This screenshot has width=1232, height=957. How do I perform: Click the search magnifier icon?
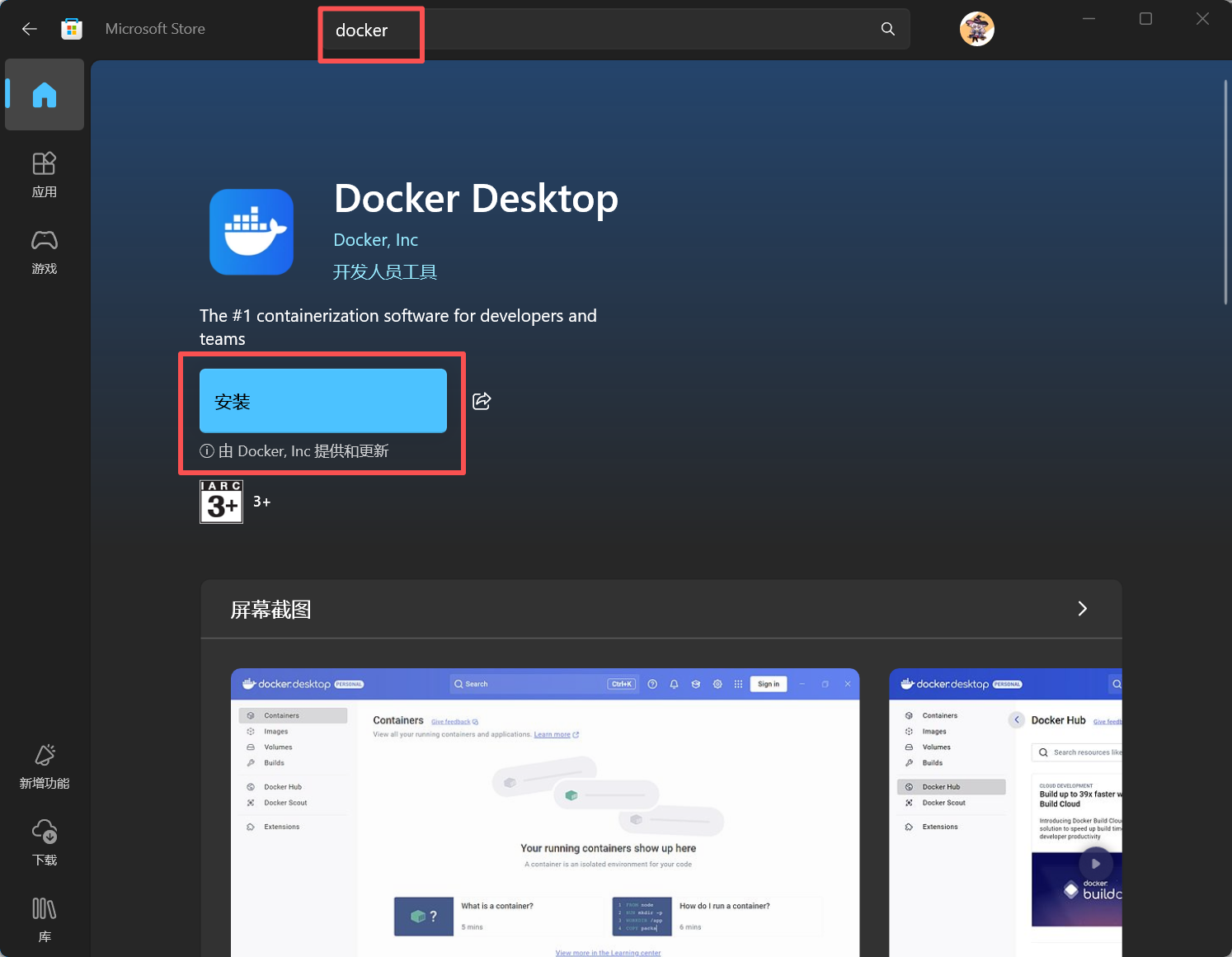coord(887,29)
